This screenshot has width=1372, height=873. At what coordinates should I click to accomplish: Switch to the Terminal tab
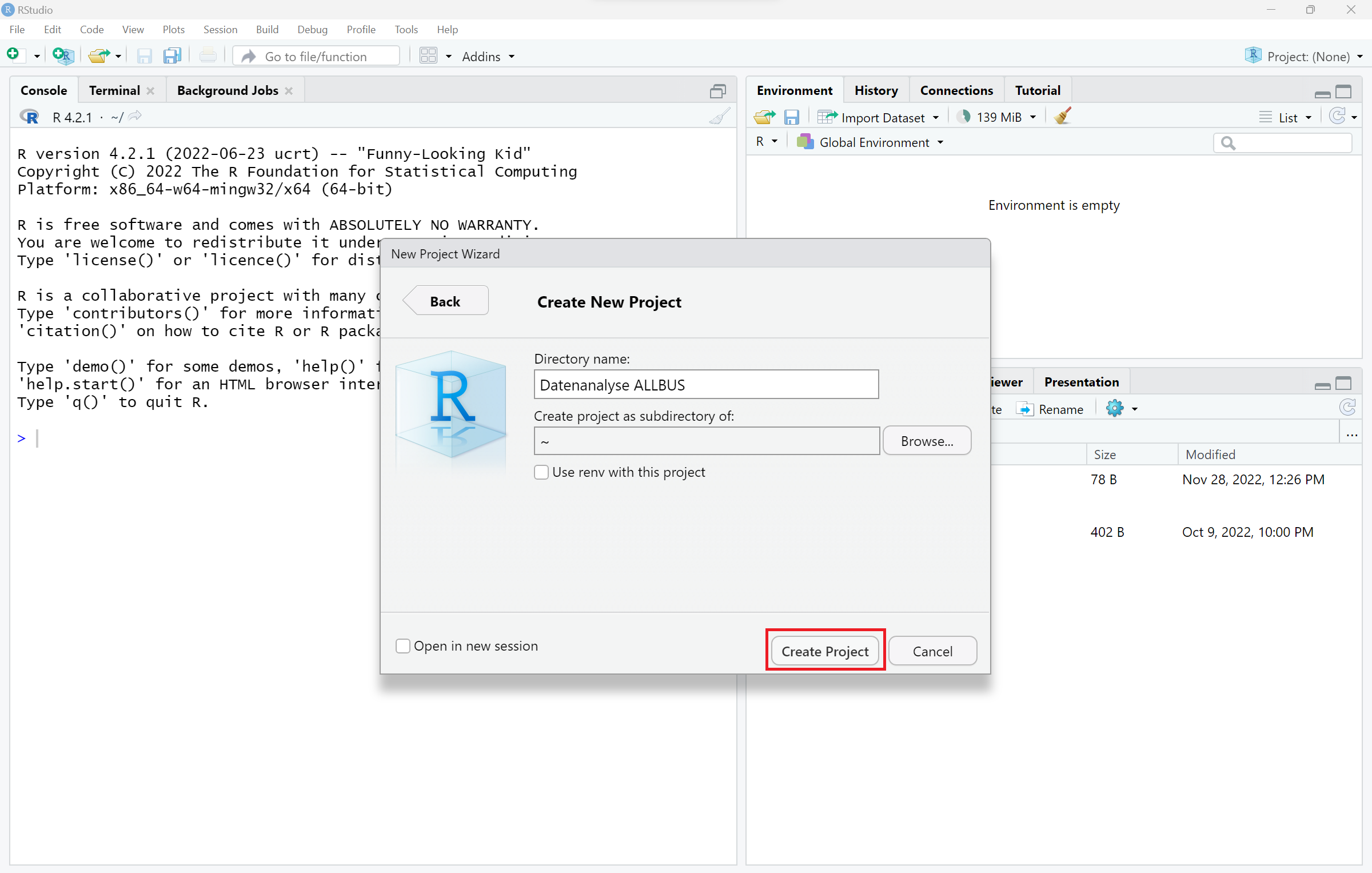(114, 90)
